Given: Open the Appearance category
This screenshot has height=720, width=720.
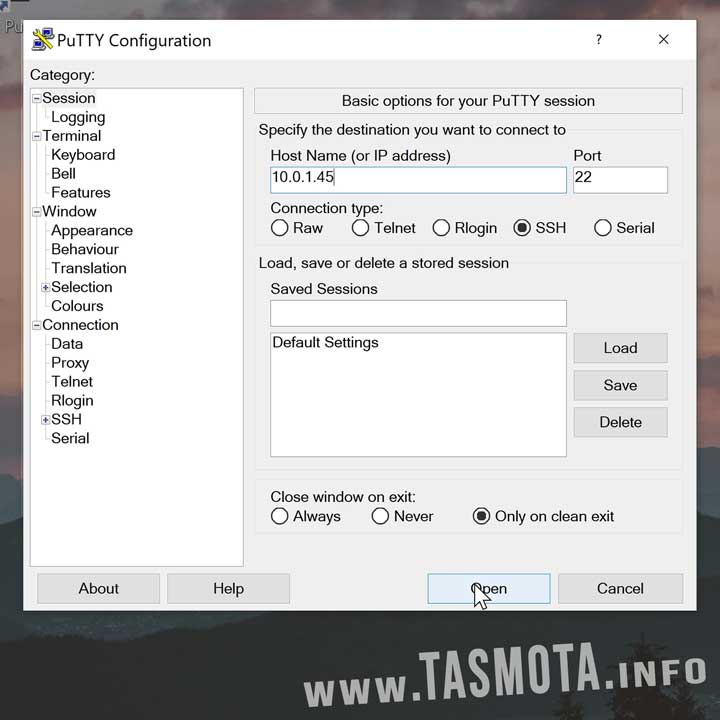Looking at the screenshot, I should click(x=92, y=231).
